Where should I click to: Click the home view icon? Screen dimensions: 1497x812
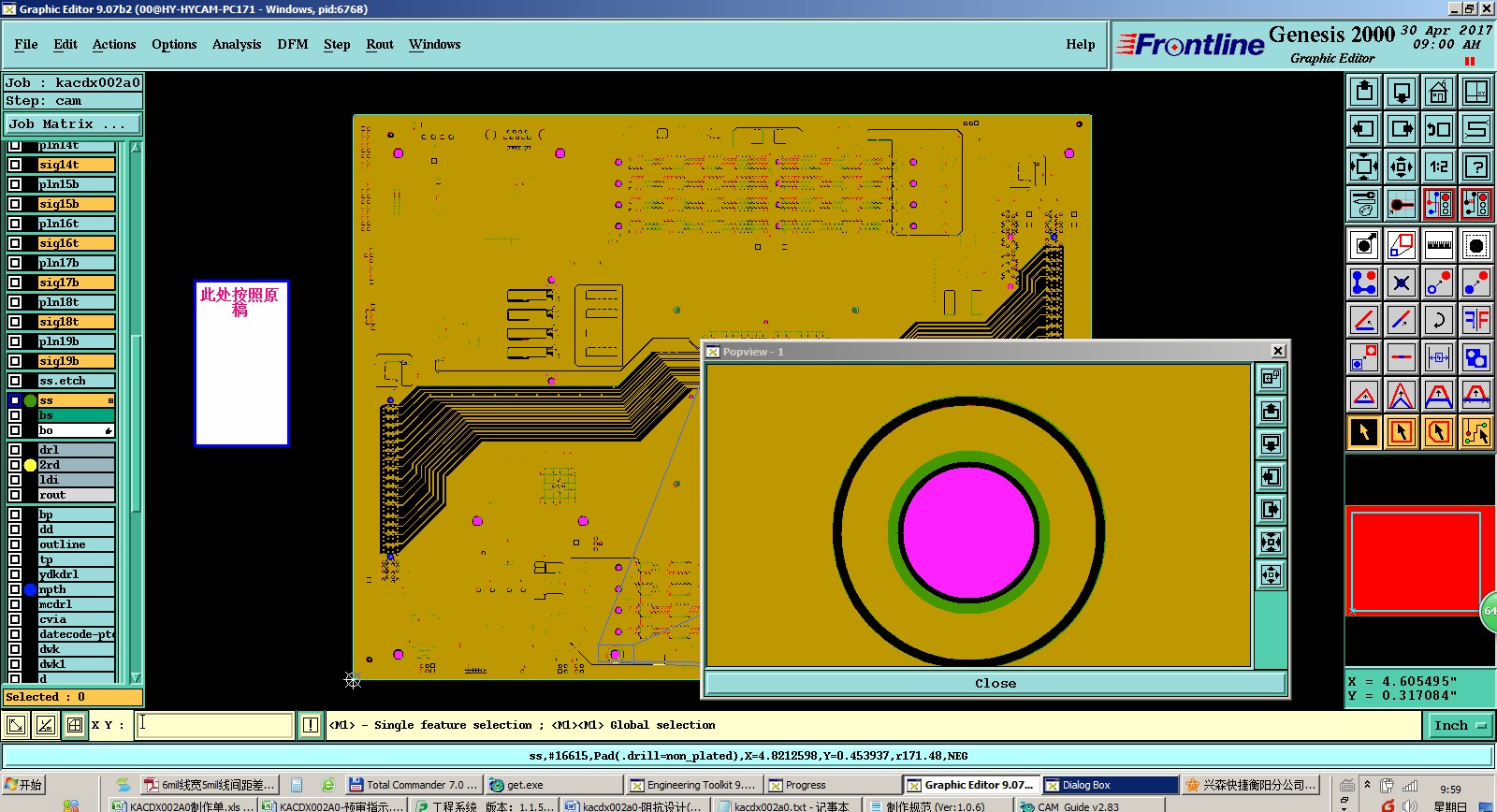click(x=1439, y=92)
